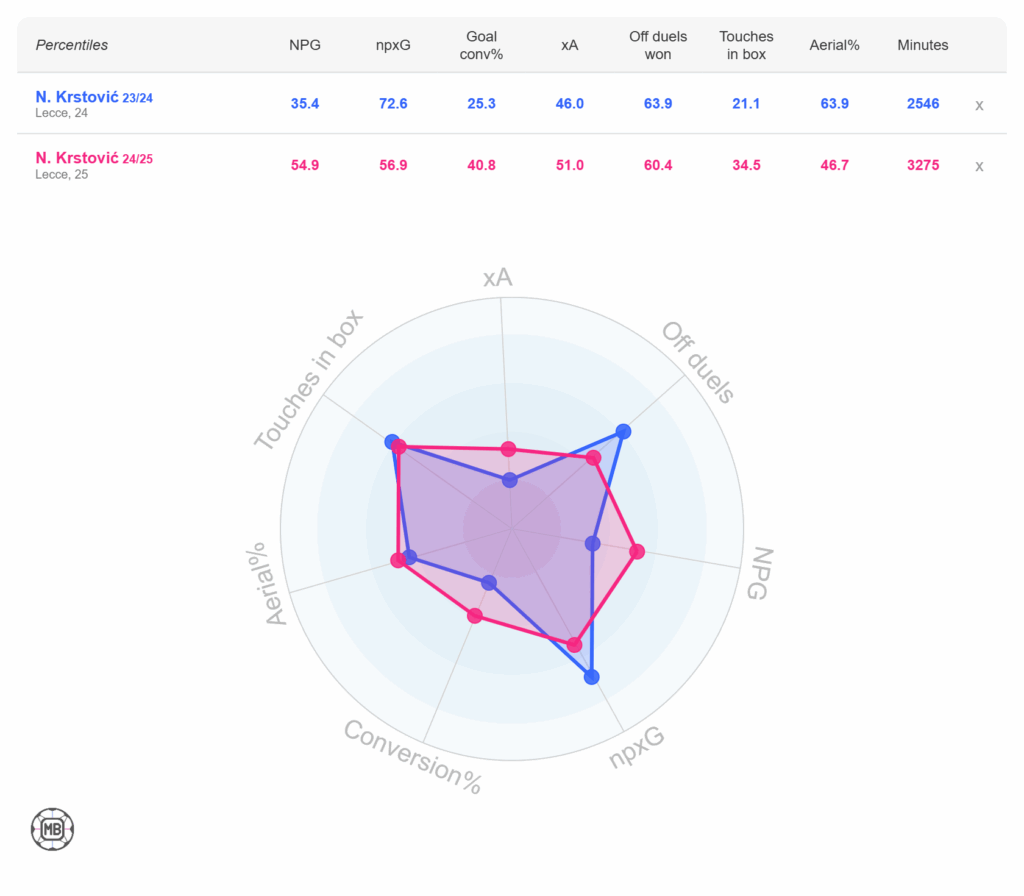Click pink NPG point on radar
Screen dimensions: 1024x896
637,551
